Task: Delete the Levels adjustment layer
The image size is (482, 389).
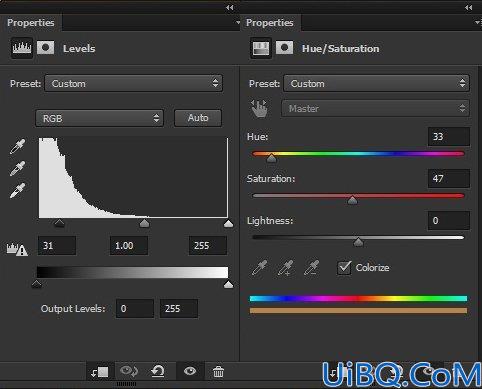Action: click(x=218, y=371)
